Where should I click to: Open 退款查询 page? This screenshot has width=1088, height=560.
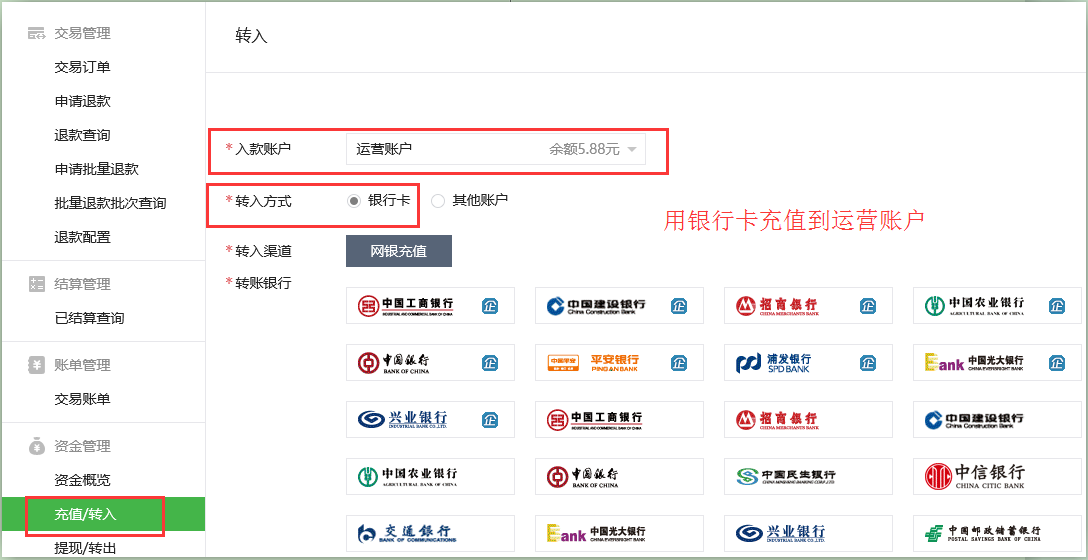click(x=83, y=135)
